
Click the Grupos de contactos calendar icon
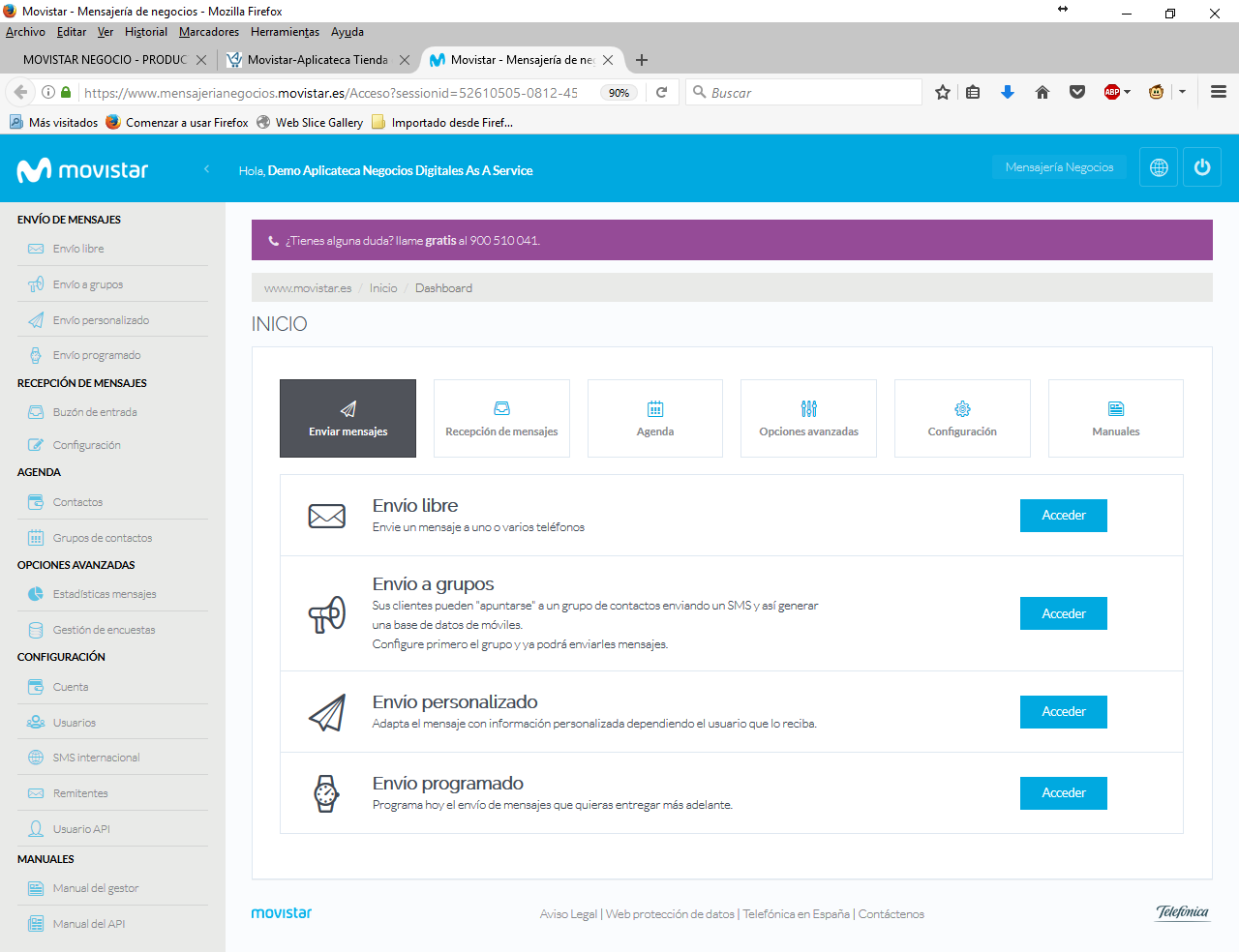click(36, 538)
